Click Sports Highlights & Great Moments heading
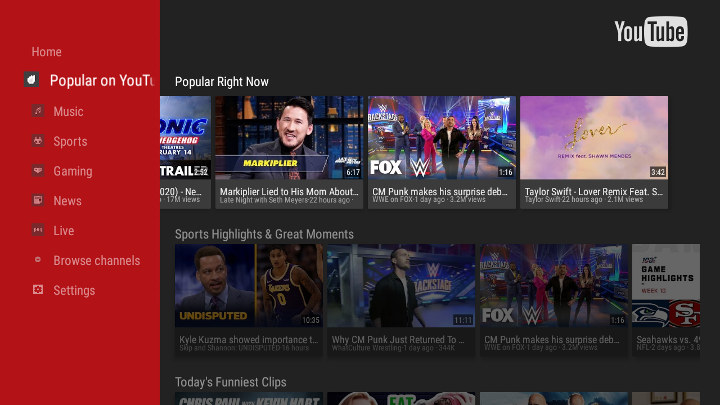Screen dimensions: 720x405 264,234
